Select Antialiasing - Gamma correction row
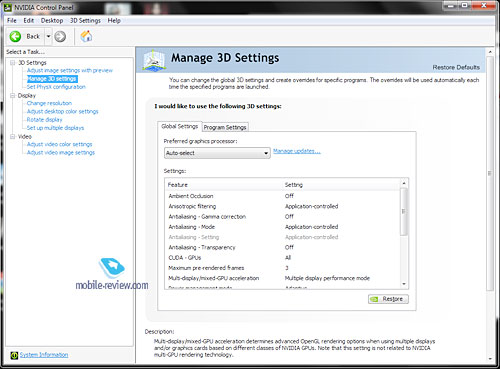500x369 pixels. pyautogui.click(x=282, y=217)
